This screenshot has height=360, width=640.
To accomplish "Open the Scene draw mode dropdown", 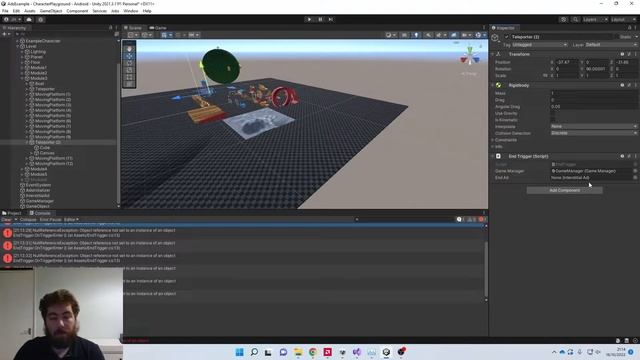I will pos(391,35).
